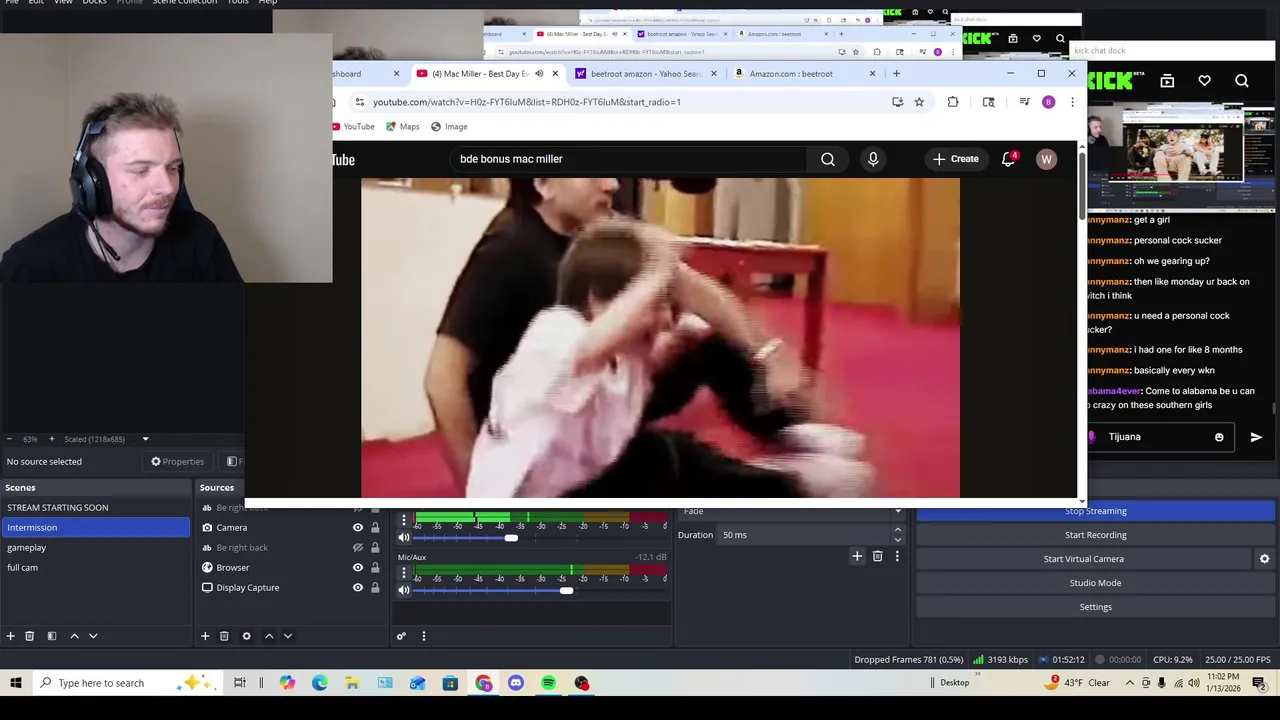Remove the selected scene with the trash icon

pos(29,636)
